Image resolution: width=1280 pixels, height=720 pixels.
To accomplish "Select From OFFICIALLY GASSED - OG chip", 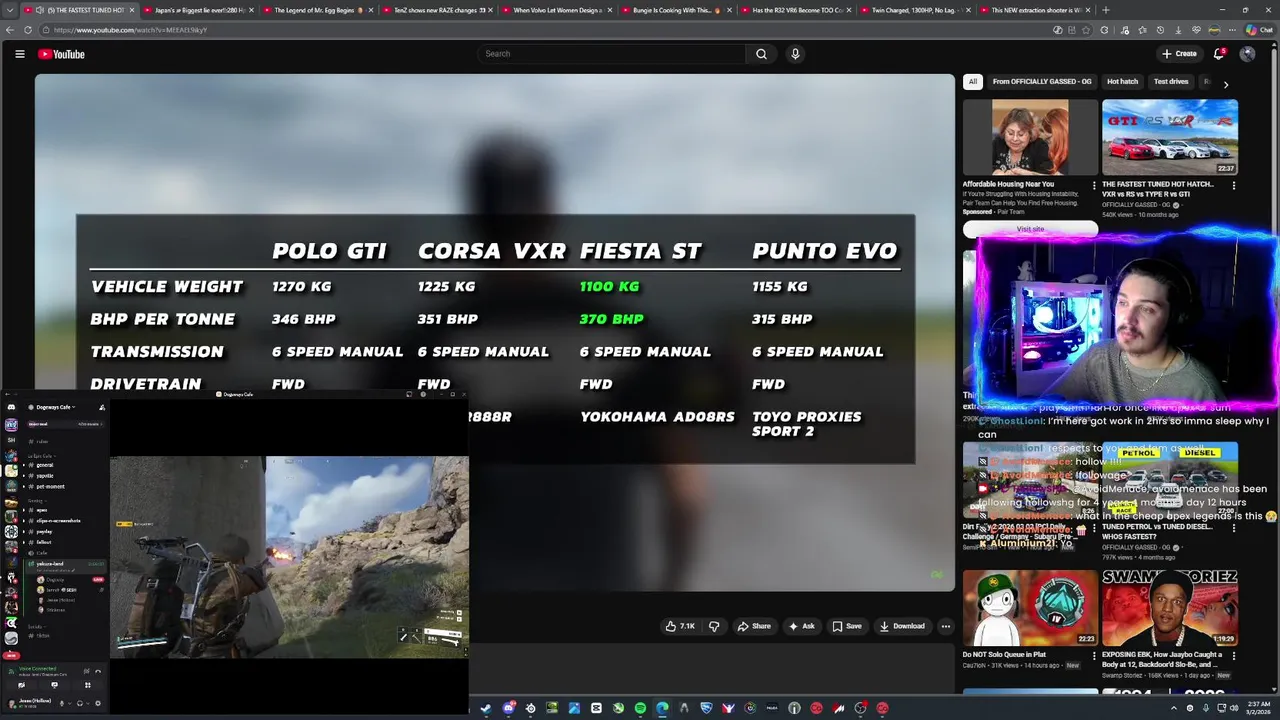I will click(x=1041, y=82).
